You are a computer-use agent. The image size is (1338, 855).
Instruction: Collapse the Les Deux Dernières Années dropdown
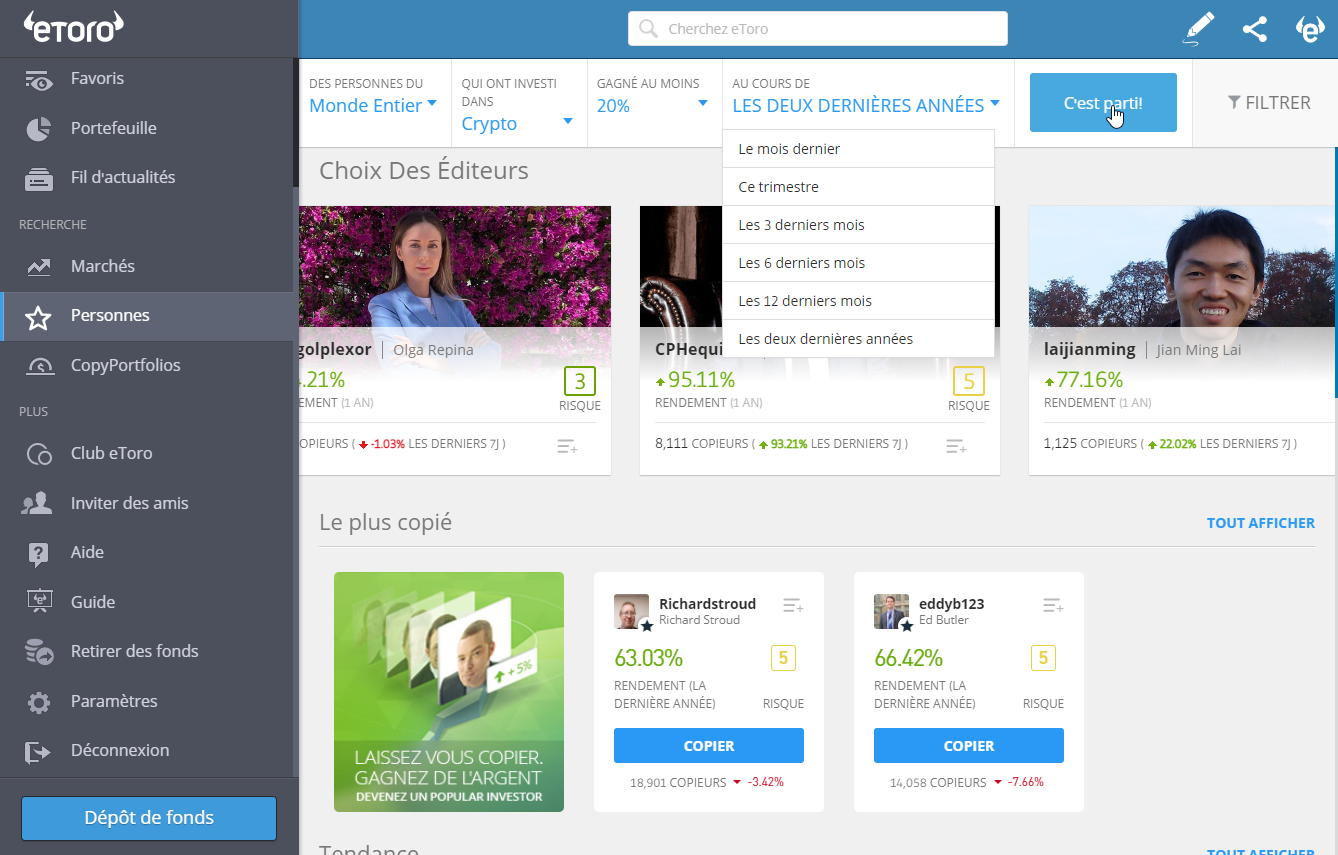[x=866, y=106]
